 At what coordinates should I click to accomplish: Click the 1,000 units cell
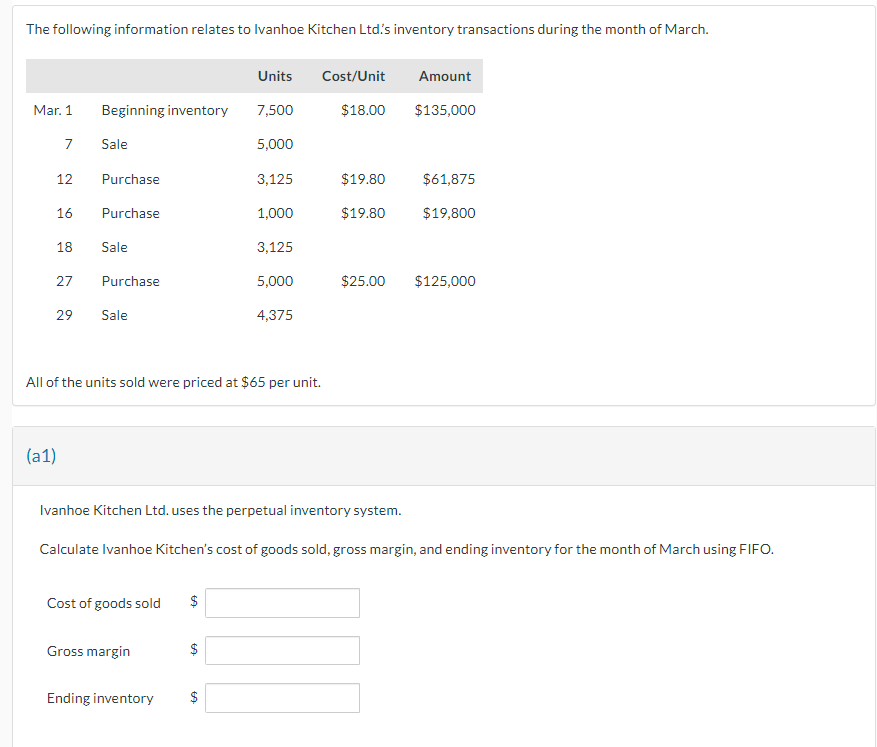click(275, 213)
